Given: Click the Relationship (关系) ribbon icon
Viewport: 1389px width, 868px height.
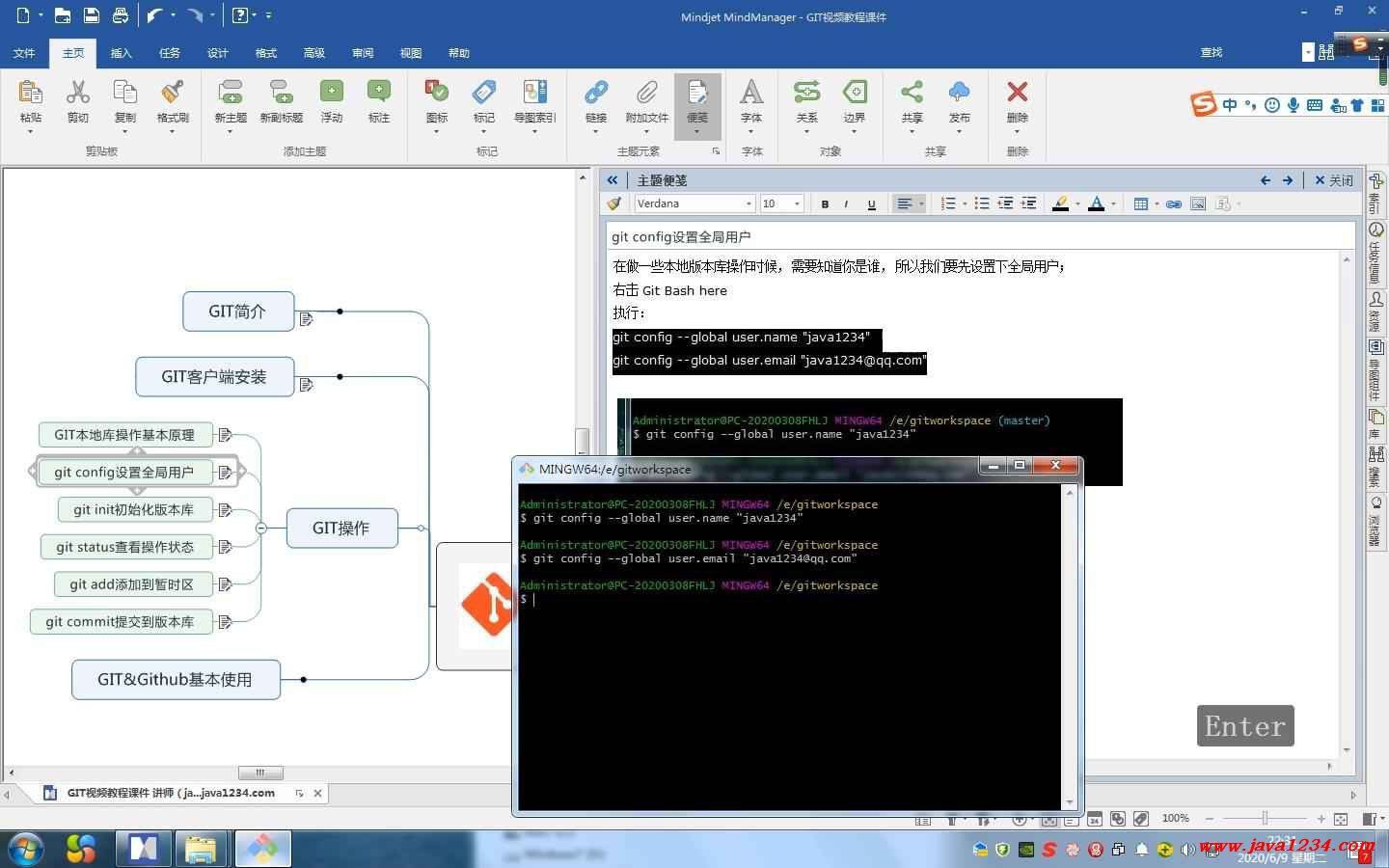Looking at the screenshot, I should pos(806,92).
